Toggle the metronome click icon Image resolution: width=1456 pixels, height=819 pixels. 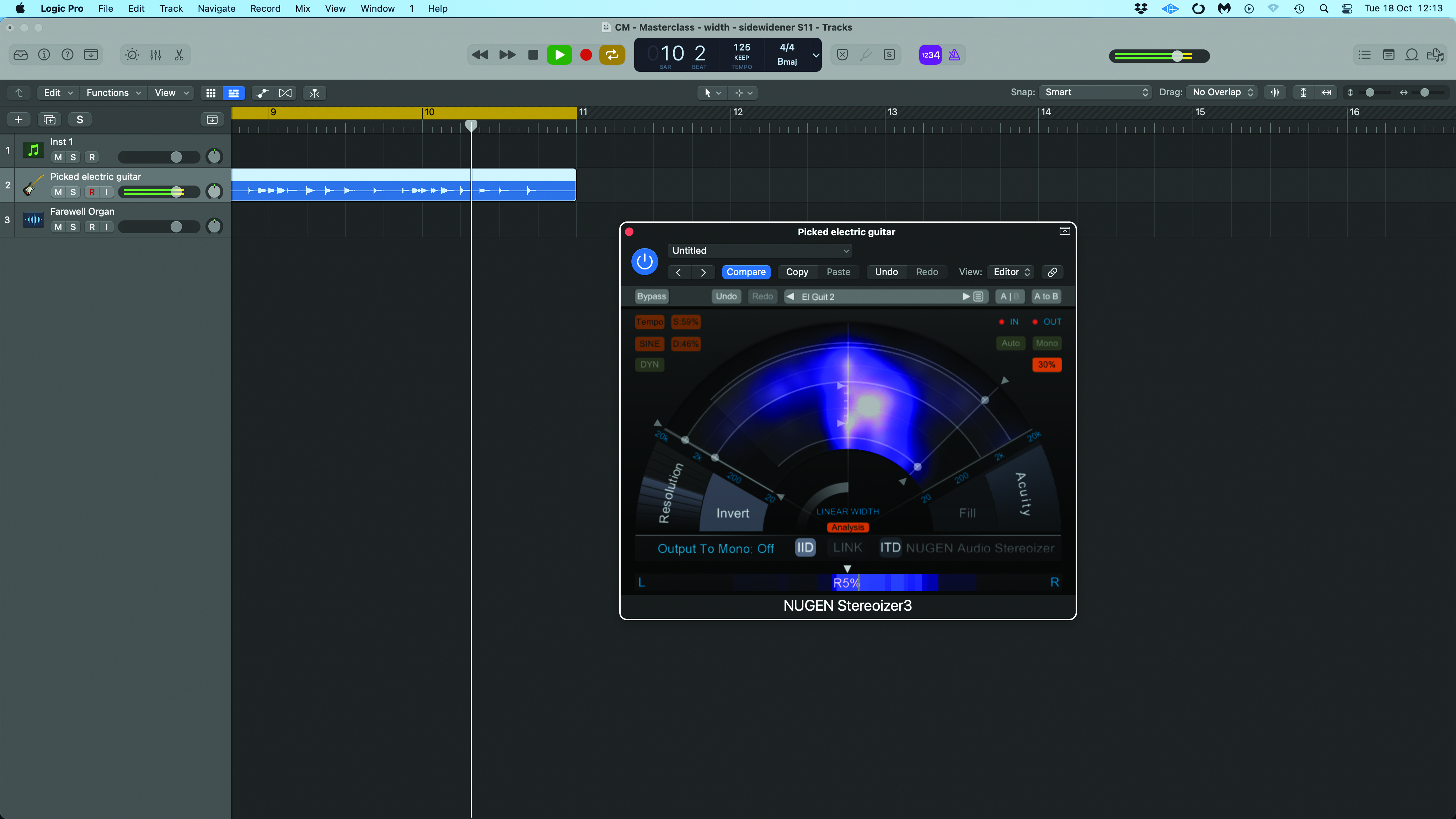954,55
